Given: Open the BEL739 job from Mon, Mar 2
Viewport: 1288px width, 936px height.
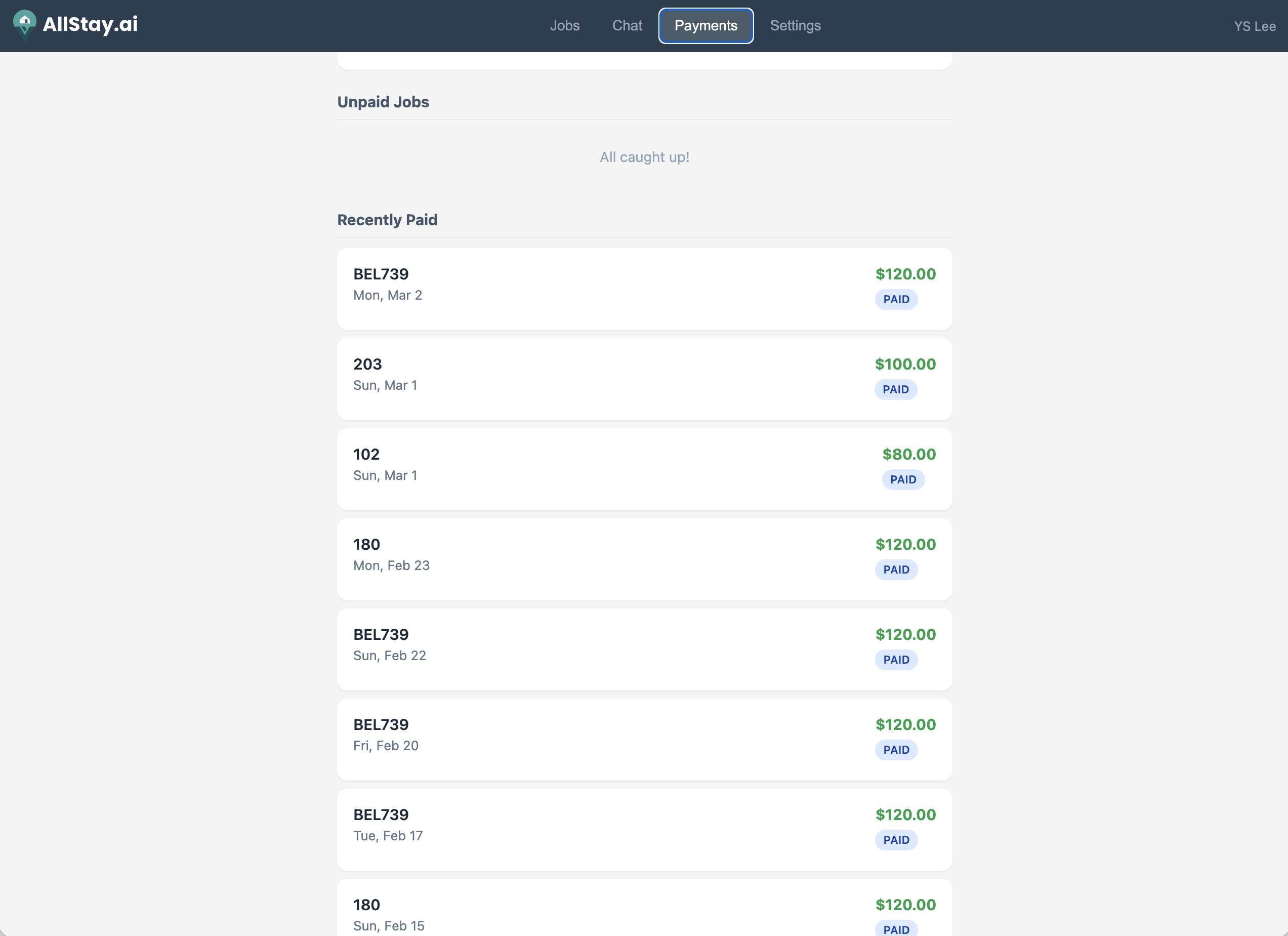Looking at the screenshot, I should tap(644, 289).
